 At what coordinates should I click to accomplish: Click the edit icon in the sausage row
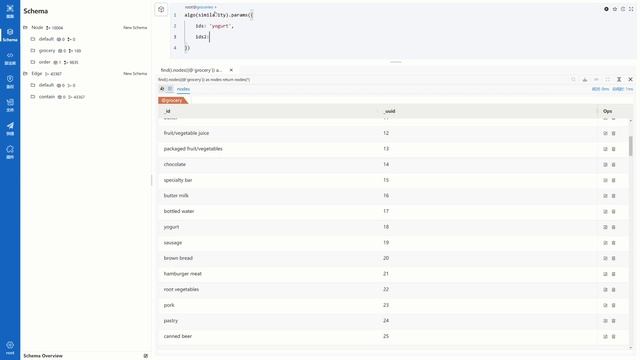[x=605, y=243]
